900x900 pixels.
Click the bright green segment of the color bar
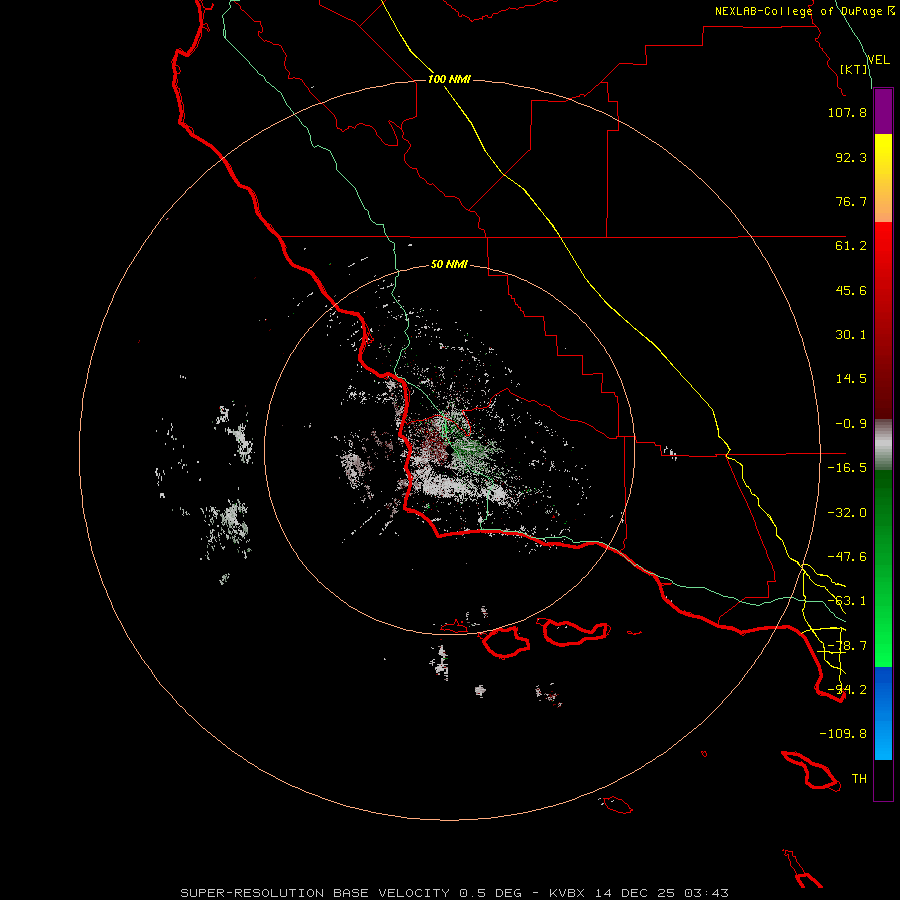[x=883, y=568]
